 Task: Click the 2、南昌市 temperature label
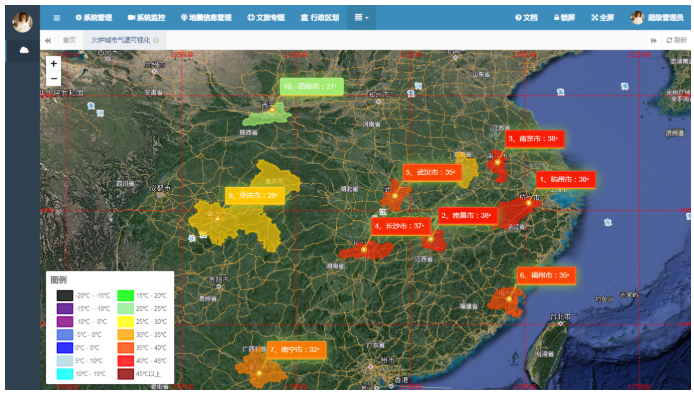pyautogui.click(x=468, y=216)
